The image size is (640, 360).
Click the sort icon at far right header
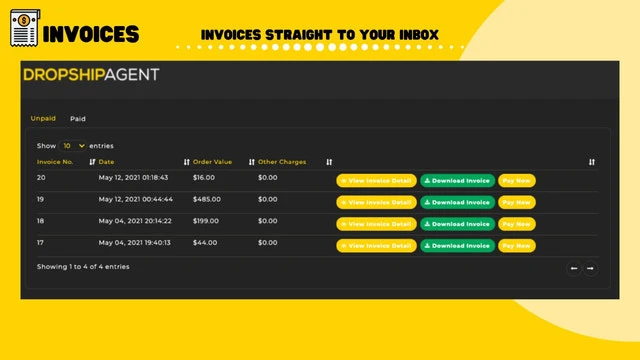click(x=591, y=162)
